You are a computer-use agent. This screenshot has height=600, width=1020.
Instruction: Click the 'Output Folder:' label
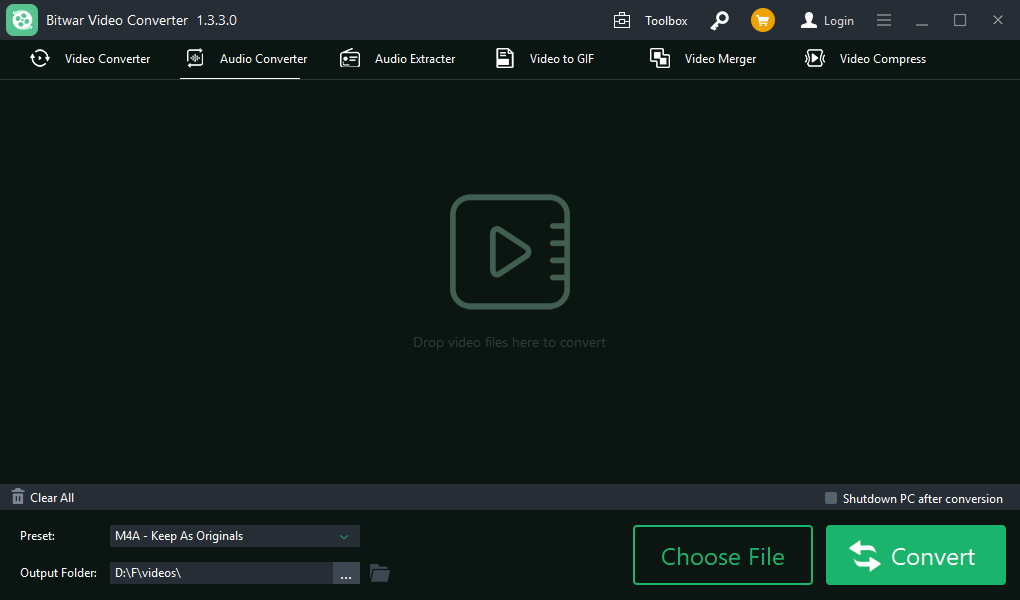pos(59,573)
